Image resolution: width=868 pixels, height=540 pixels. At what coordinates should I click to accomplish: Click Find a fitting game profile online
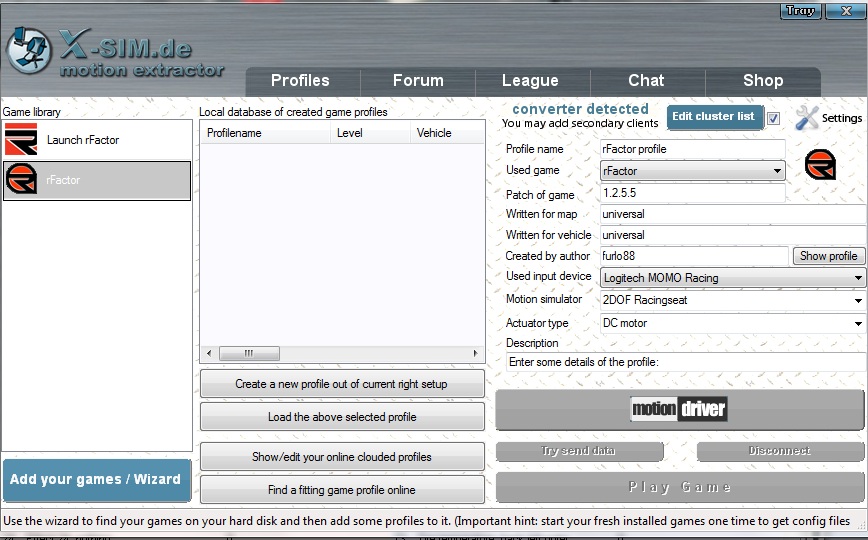pyautogui.click(x=342, y=490)
